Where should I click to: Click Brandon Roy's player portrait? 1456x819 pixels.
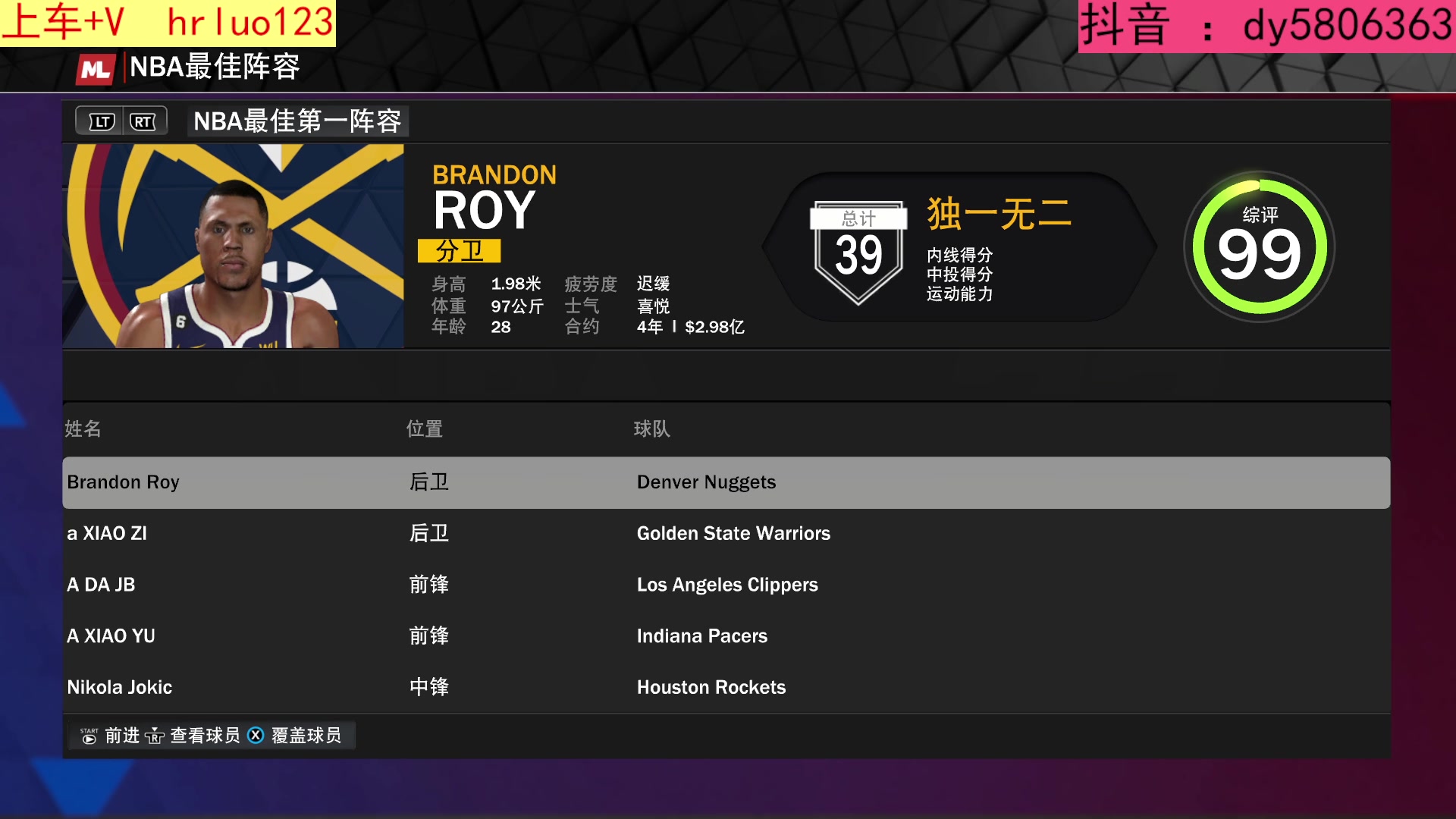[x=233, y=246]
